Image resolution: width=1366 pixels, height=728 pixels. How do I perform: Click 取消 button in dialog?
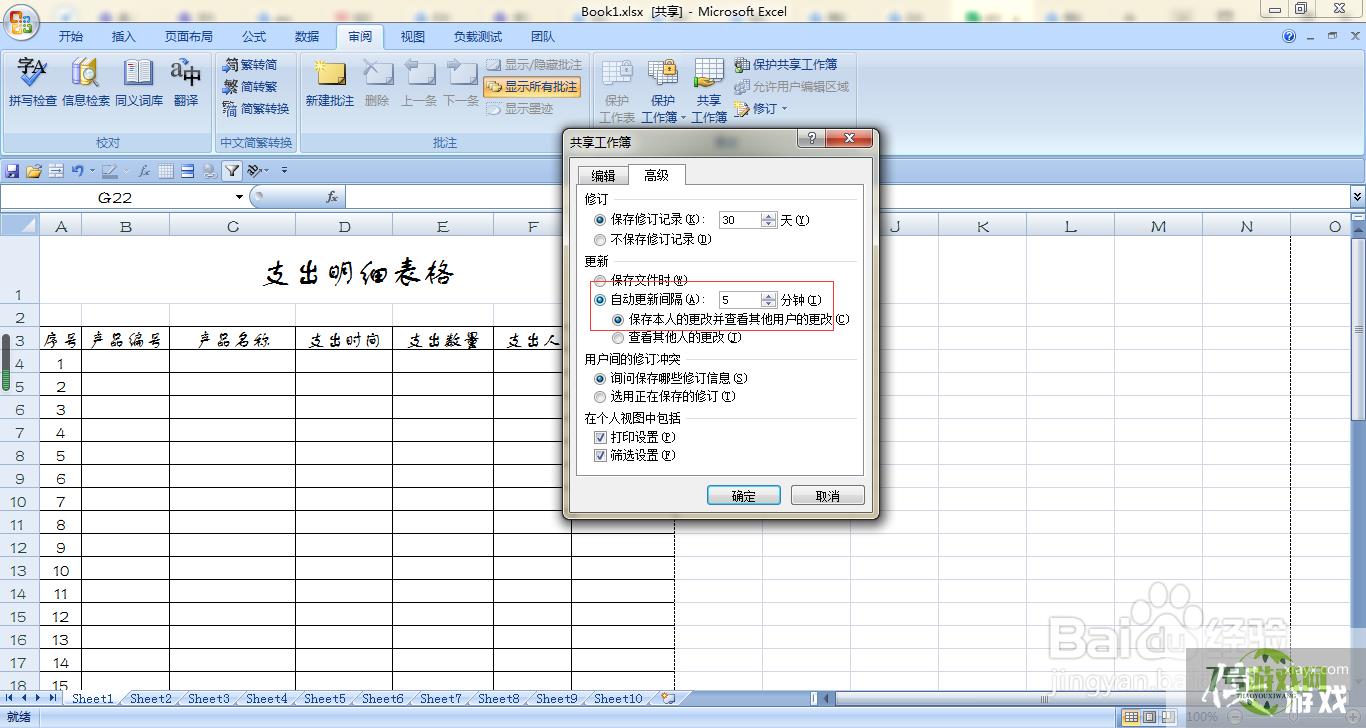[x=827, y=496]
